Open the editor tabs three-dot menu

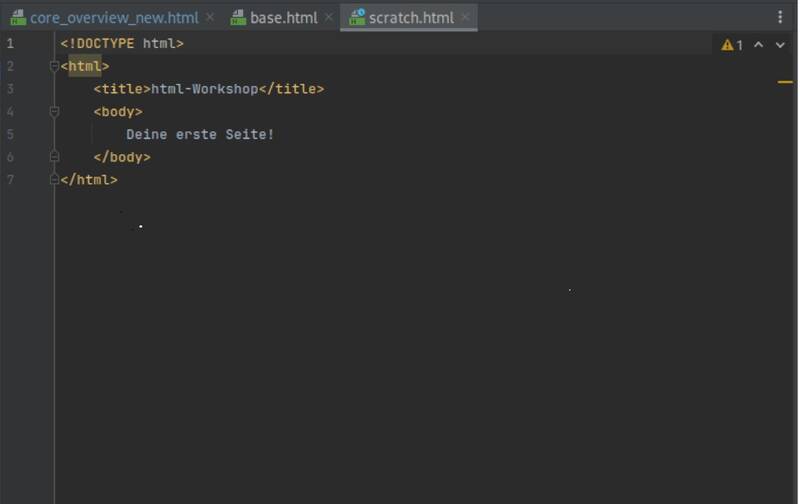[x=780, y=17]
